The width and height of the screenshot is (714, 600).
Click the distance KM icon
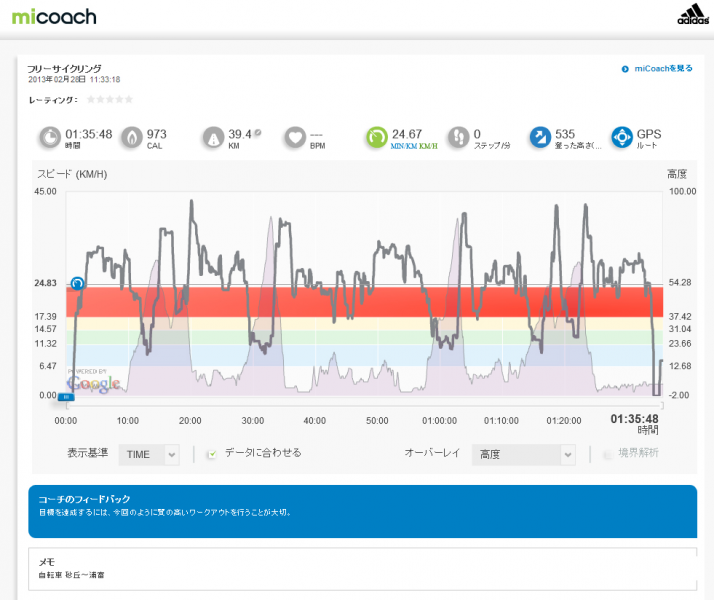(213, 137)
